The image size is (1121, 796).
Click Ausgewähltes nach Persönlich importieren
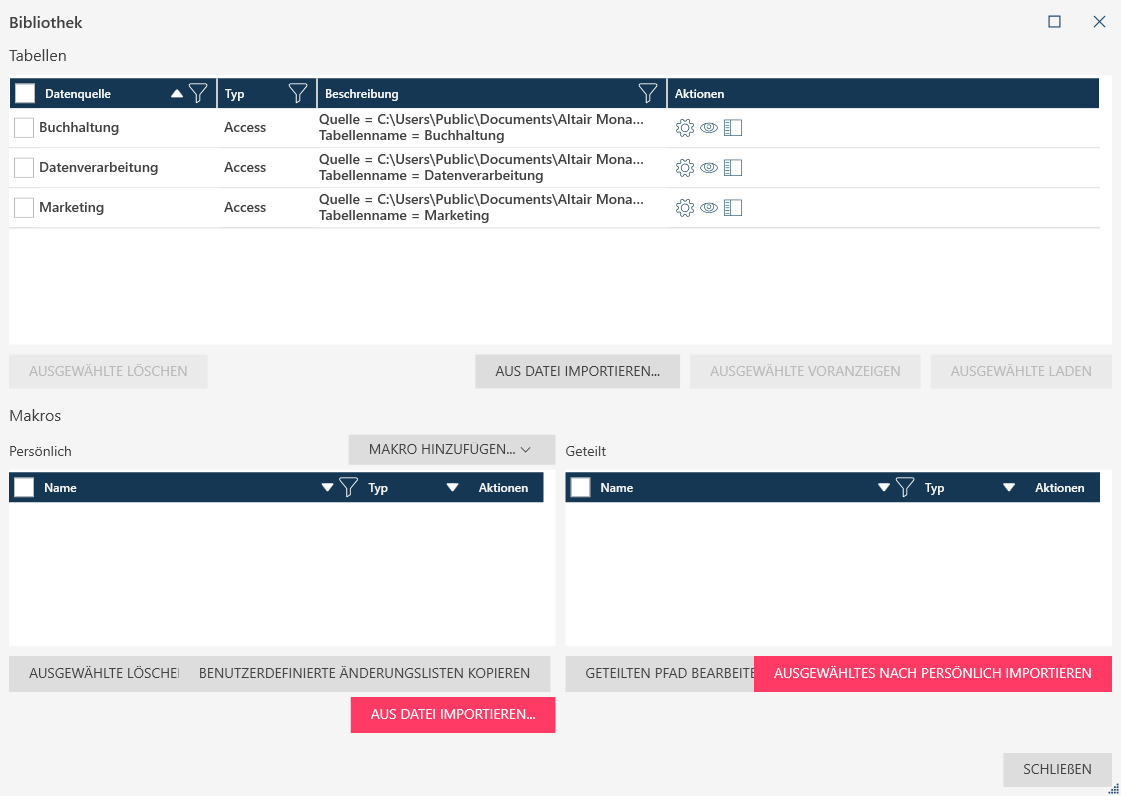click(x=932, y=673)
